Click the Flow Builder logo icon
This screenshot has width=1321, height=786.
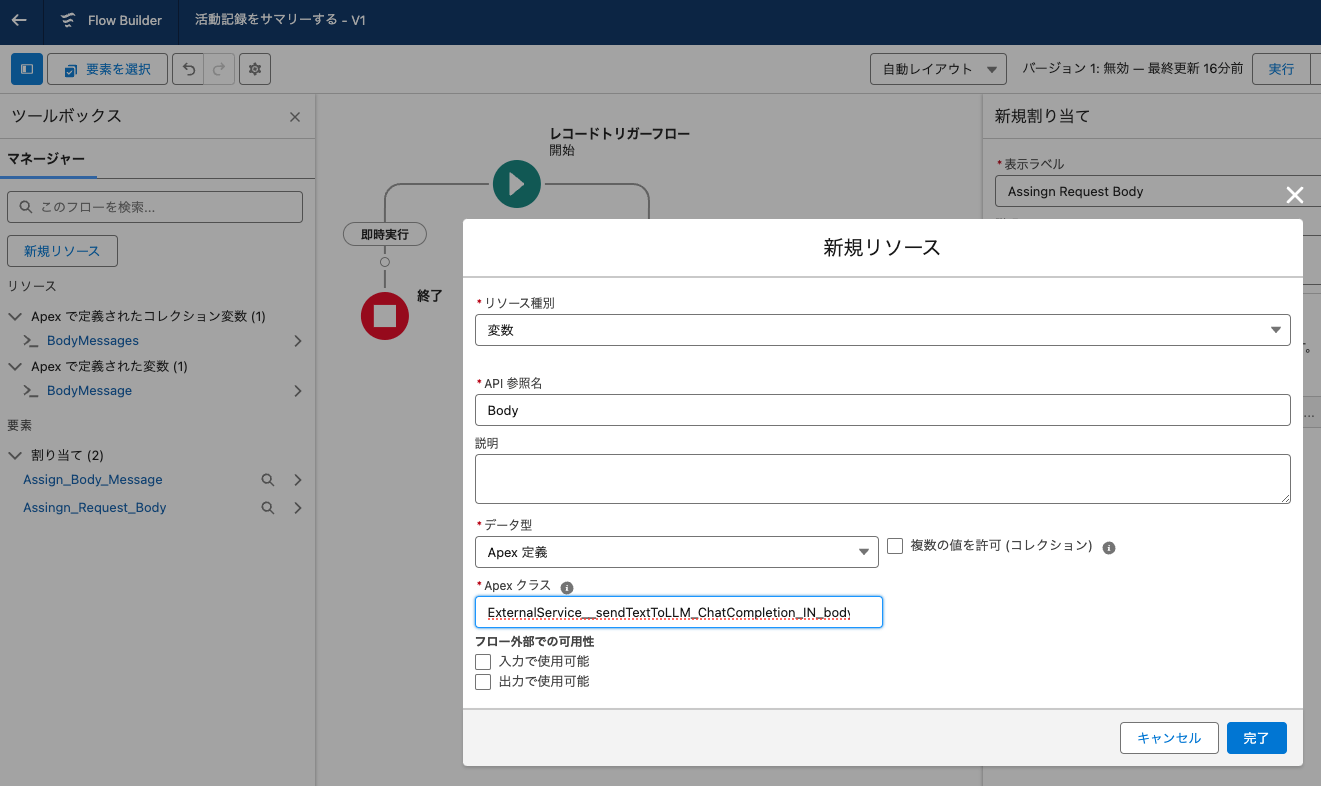pos(68,20)
